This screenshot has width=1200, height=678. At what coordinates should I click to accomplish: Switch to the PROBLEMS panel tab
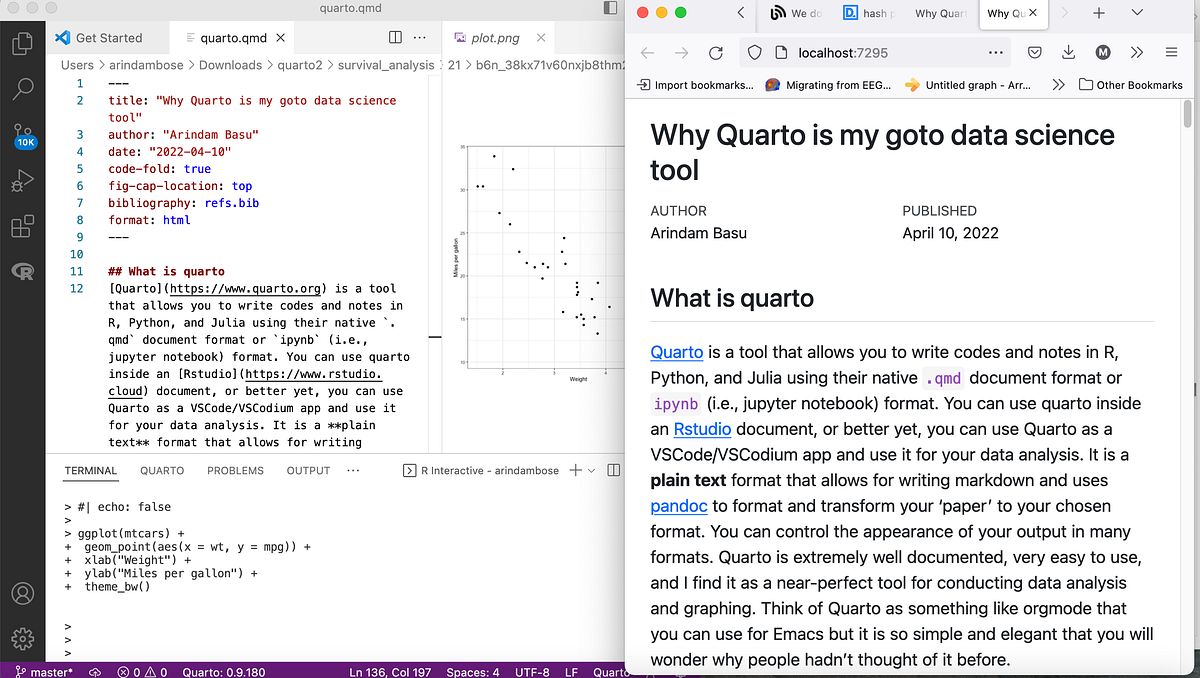(x=235, y=470)
